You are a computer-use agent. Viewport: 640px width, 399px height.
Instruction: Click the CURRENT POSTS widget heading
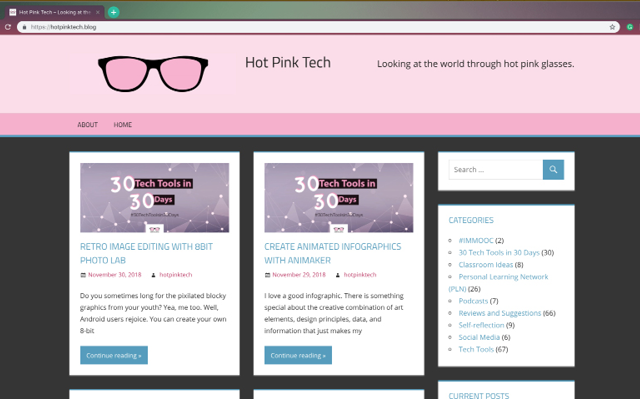[x=479, y=395]
